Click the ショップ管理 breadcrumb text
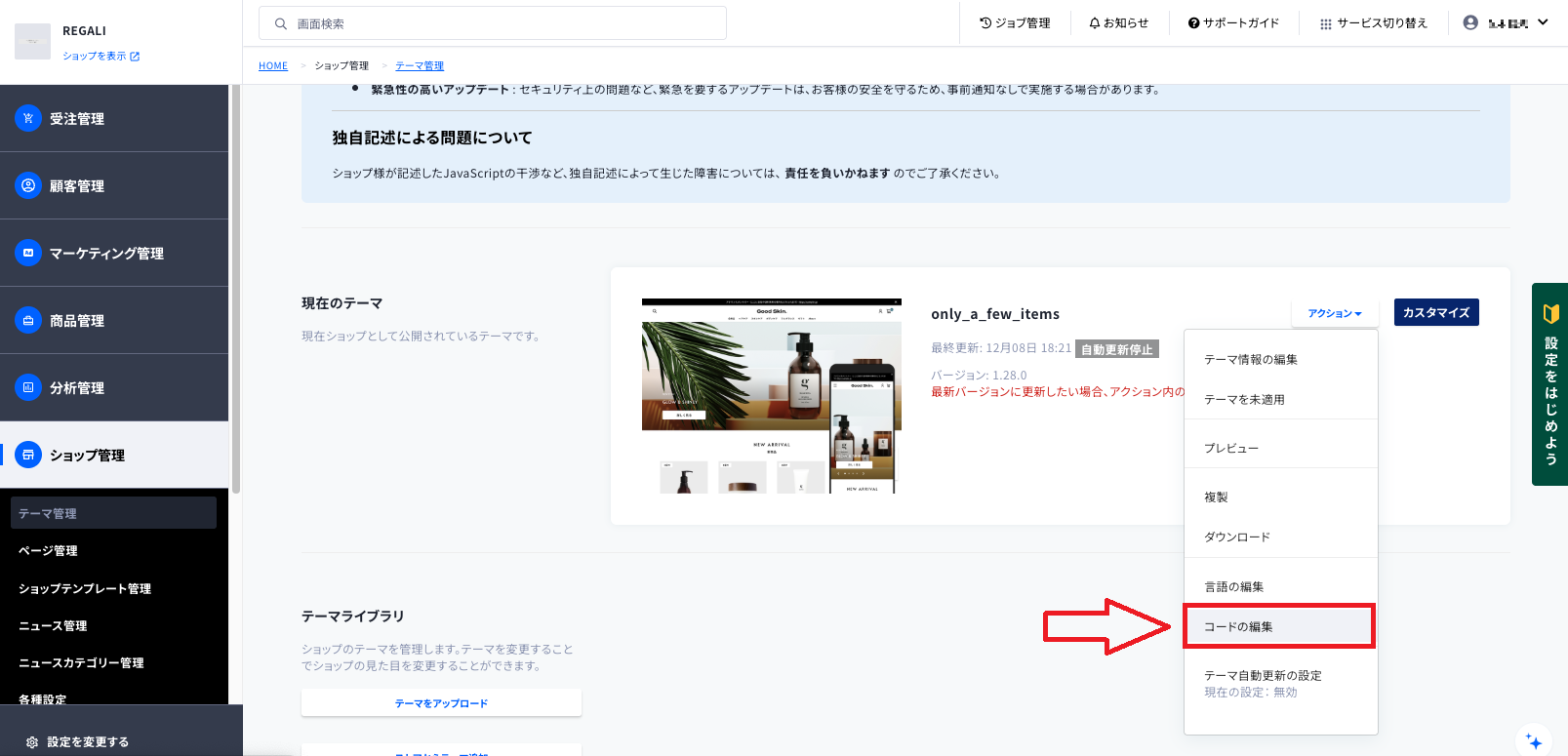1568x756 pixels. [x=342, y=66]
